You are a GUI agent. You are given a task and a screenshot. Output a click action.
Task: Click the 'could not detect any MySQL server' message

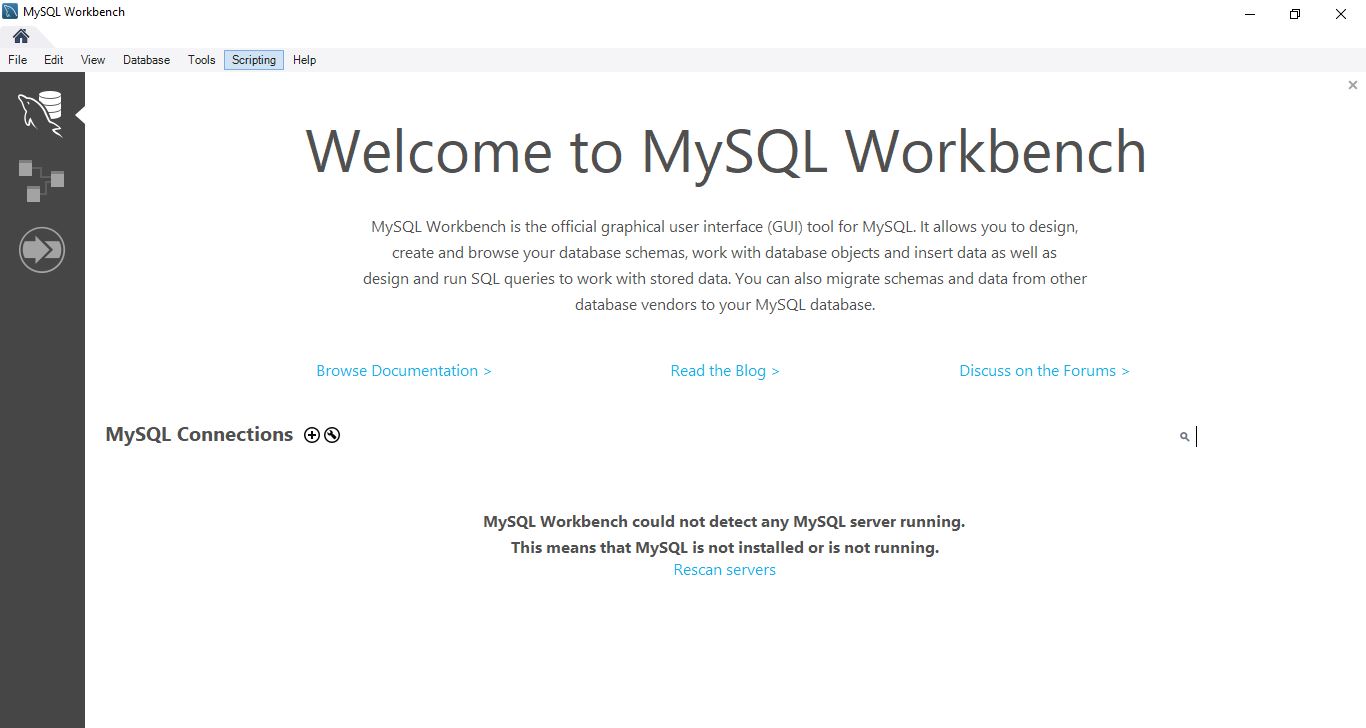(724, 522)
